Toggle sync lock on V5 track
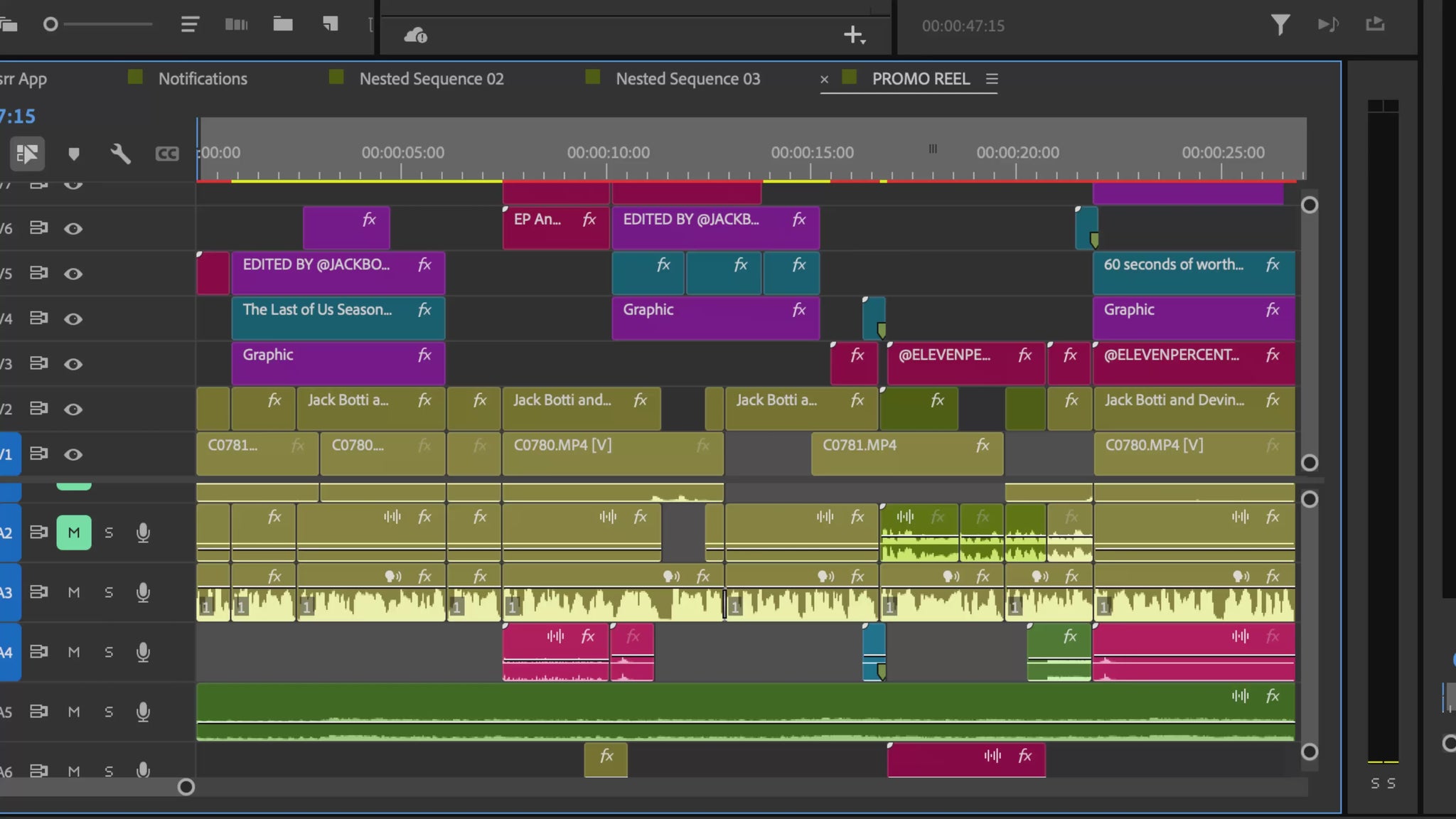The width and height of the screenshot is (1456, 819). [39, 273]
